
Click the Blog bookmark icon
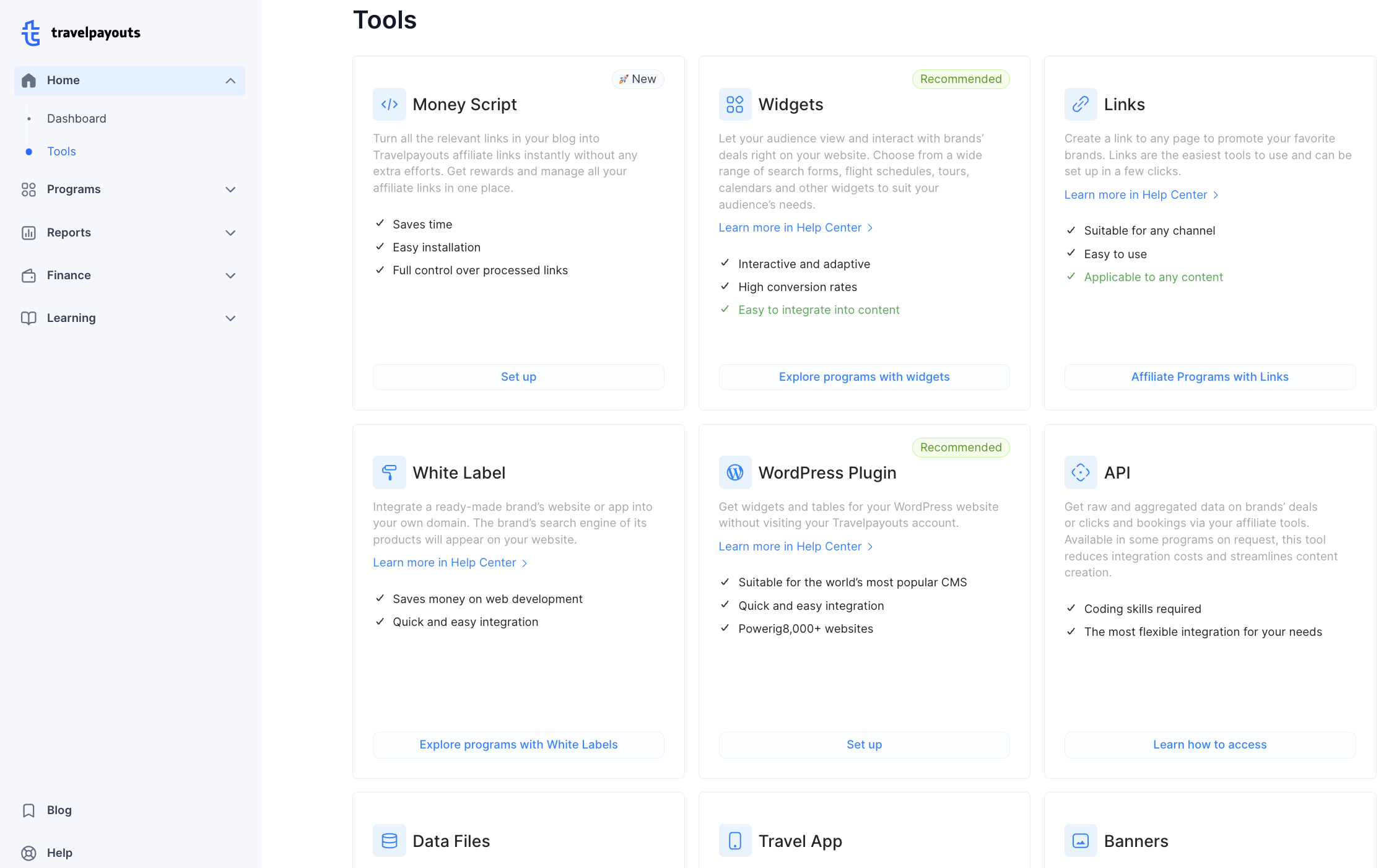[x=28, y=810]
